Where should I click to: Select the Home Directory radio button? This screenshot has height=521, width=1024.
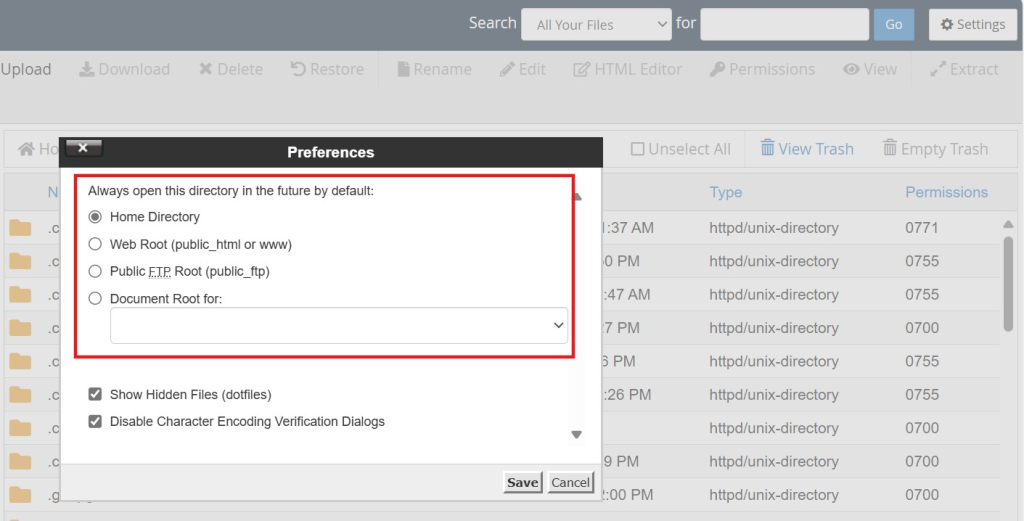(x=96, y=217)
